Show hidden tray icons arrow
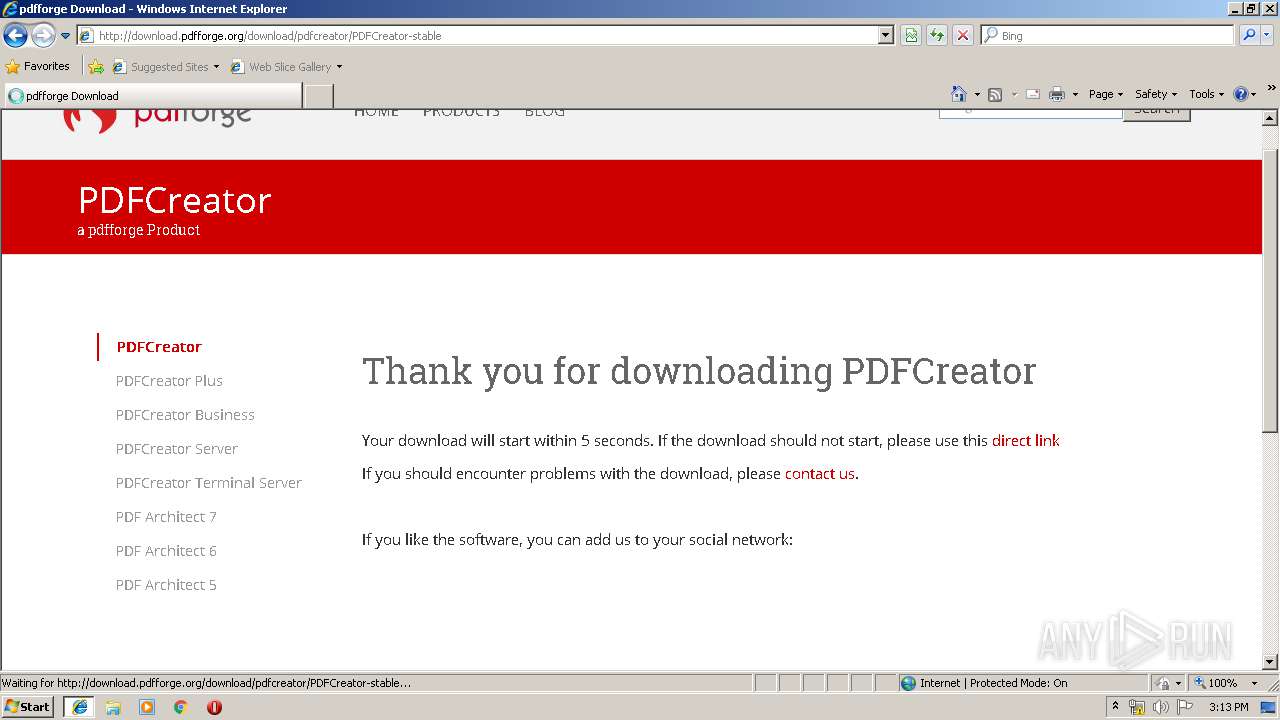 1115,706
